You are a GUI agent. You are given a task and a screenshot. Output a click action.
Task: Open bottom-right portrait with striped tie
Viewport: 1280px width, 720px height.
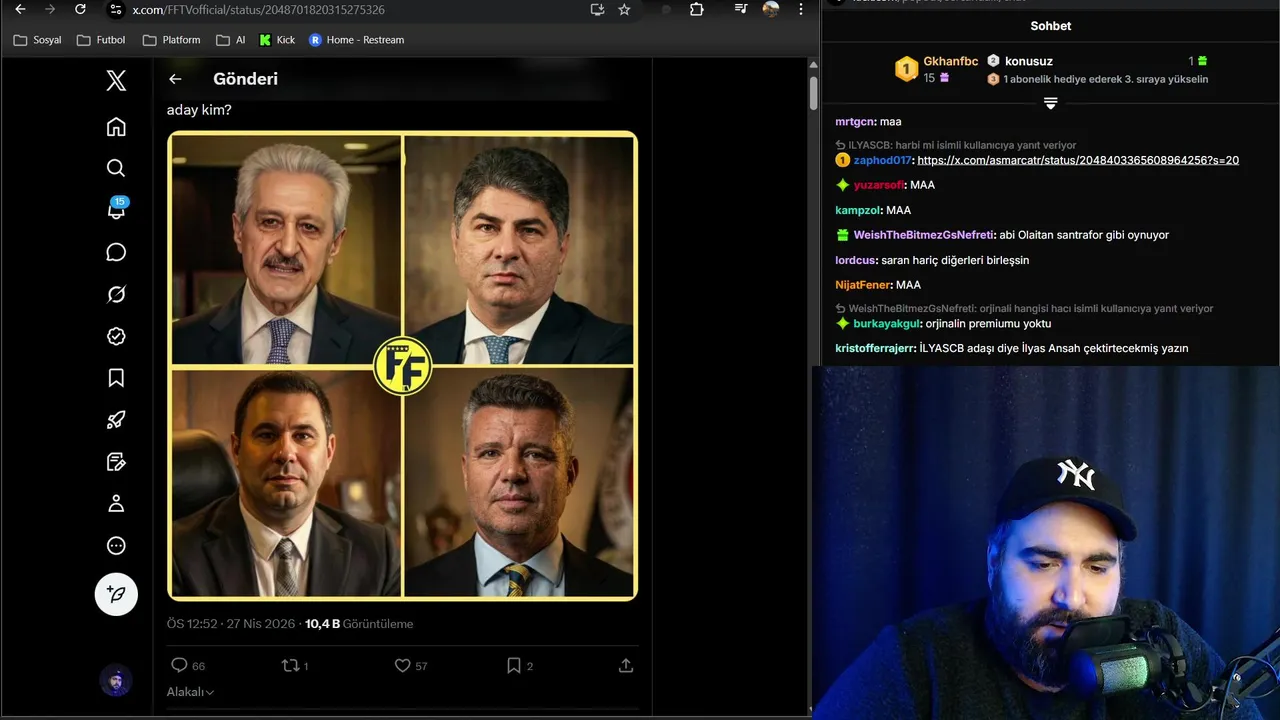519,483
